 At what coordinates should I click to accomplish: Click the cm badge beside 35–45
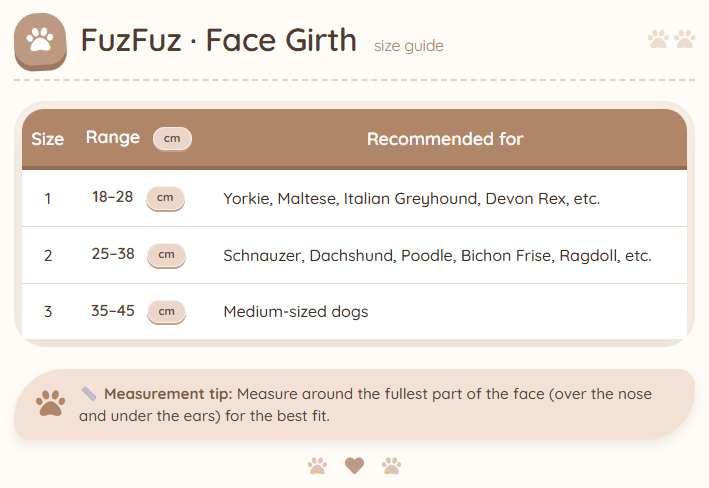[166, 312]
